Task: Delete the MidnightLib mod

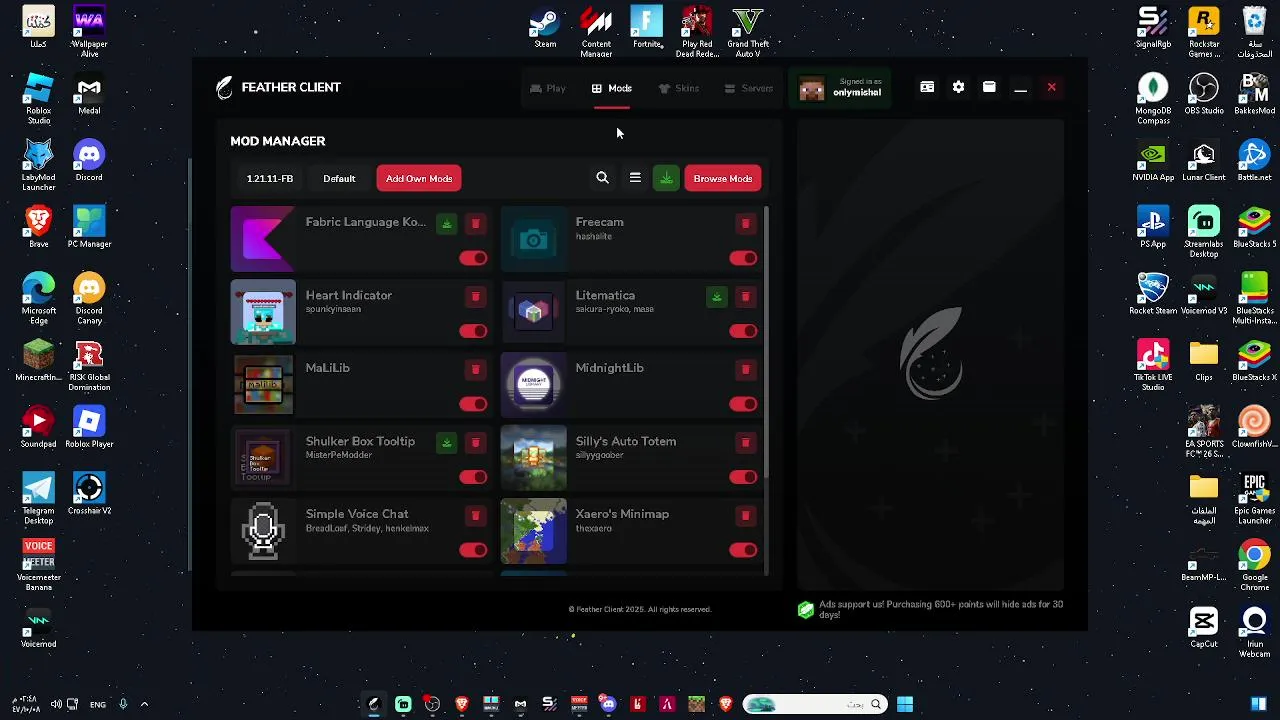Action: point(745,370)
